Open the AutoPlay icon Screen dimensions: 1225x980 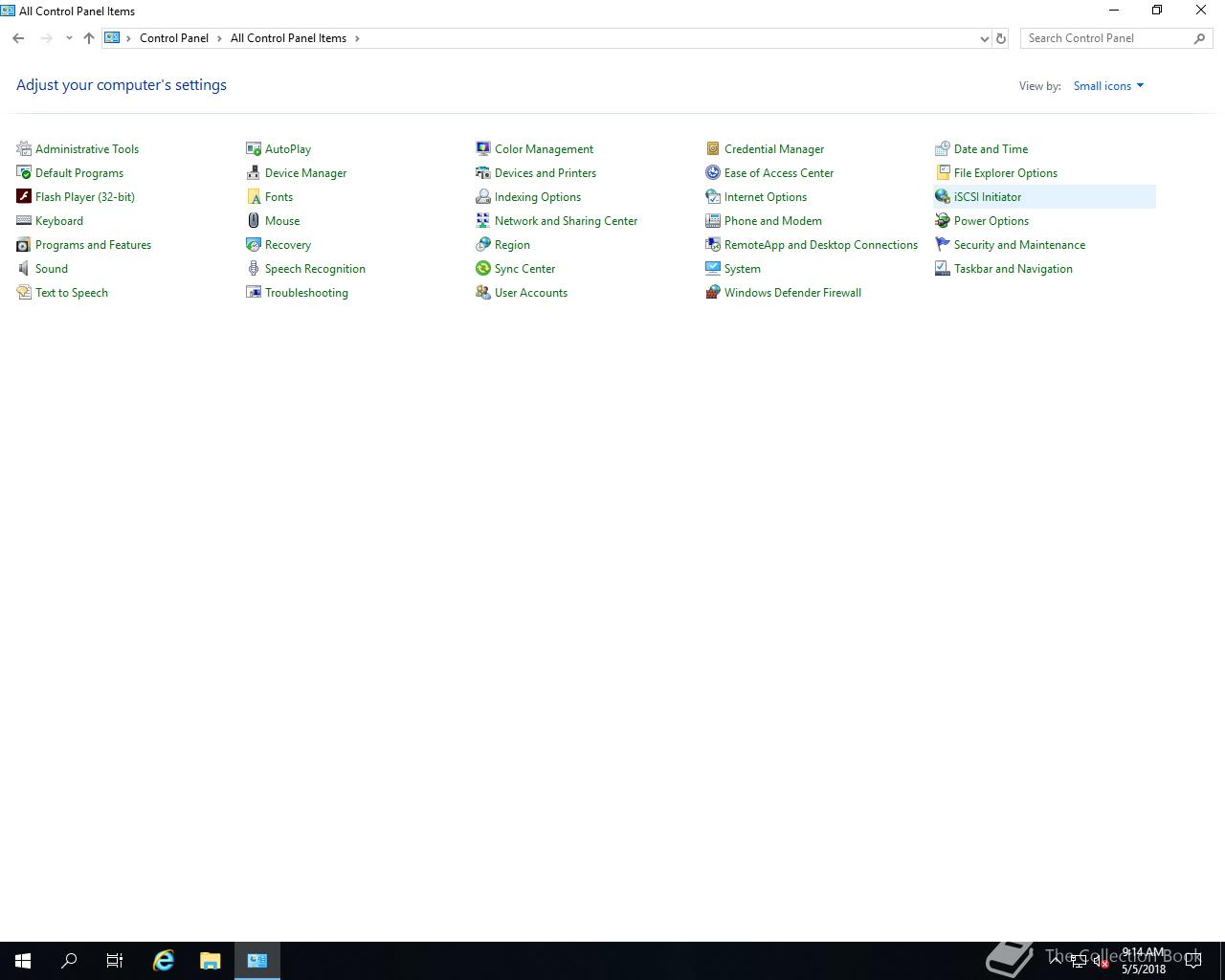254,148
